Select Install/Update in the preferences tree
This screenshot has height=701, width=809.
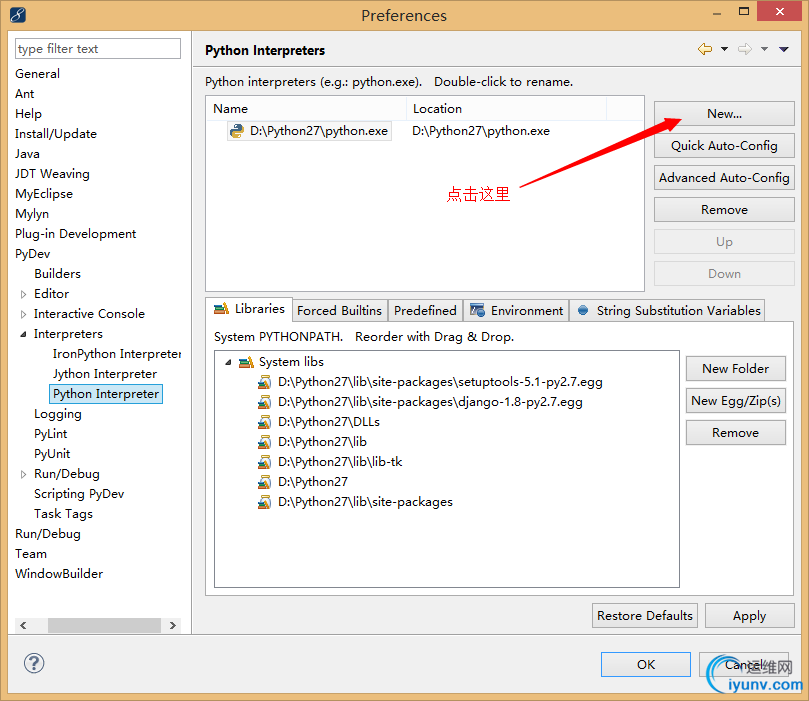(56, 134)
